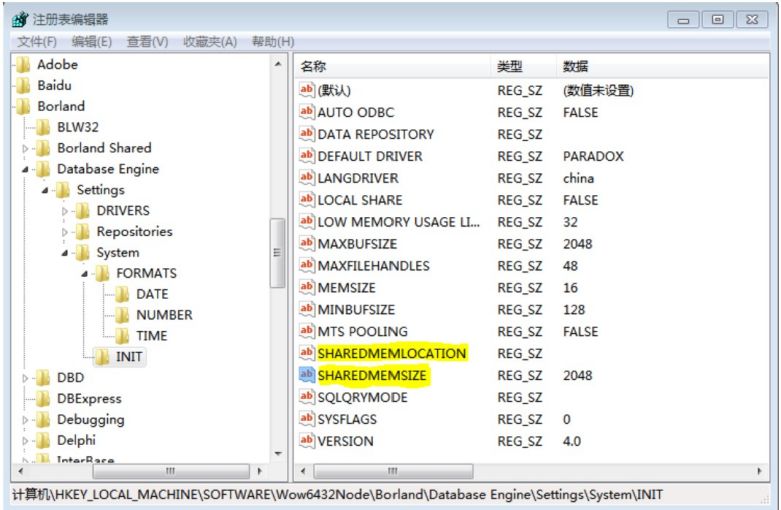Click the Borland folder icon in tree
The height and width of the screenshot is (510, 781).
24,106
